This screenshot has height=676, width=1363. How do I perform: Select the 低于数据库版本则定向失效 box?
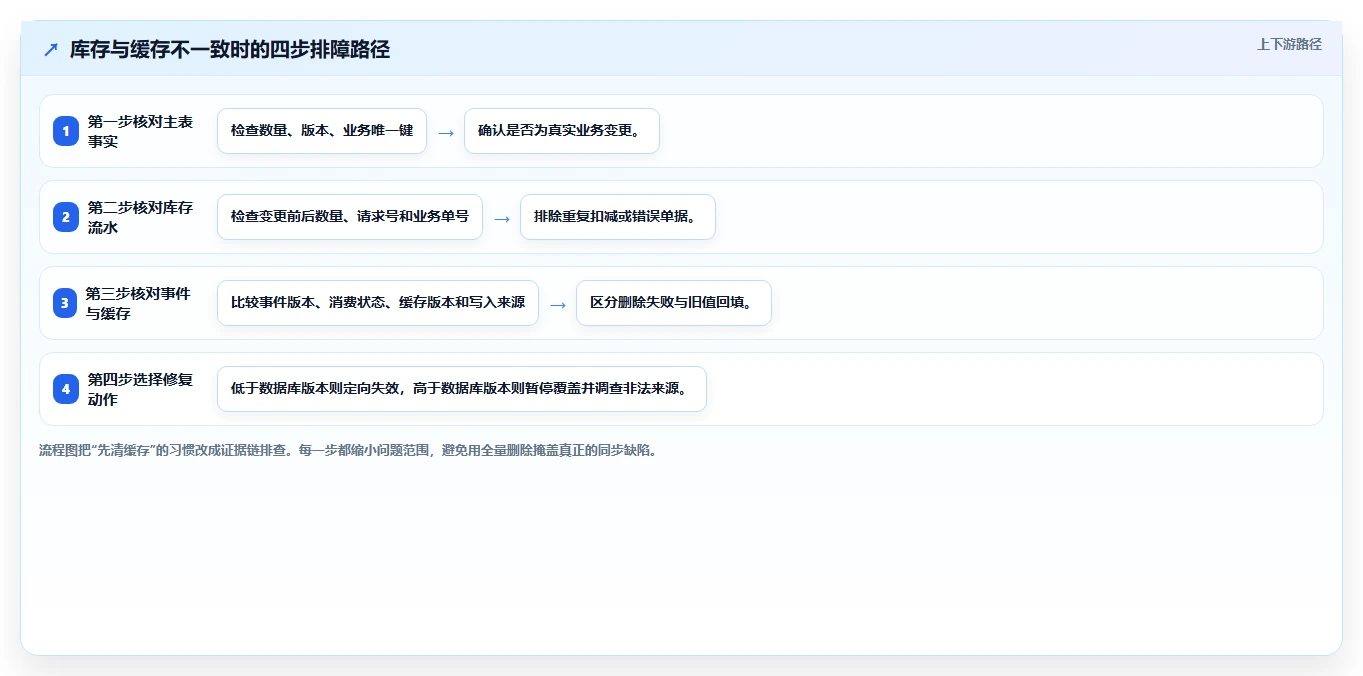[462, 389]
